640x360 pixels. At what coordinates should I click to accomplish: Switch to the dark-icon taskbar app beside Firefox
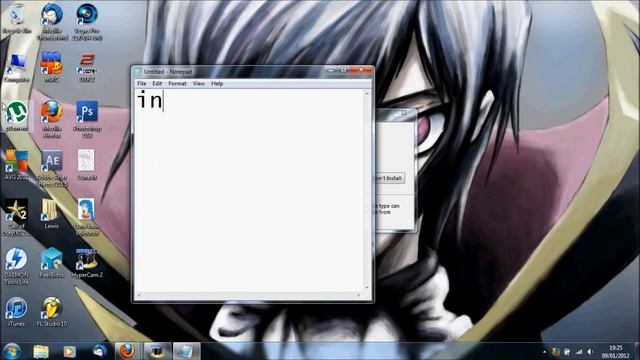click(157, 351)
